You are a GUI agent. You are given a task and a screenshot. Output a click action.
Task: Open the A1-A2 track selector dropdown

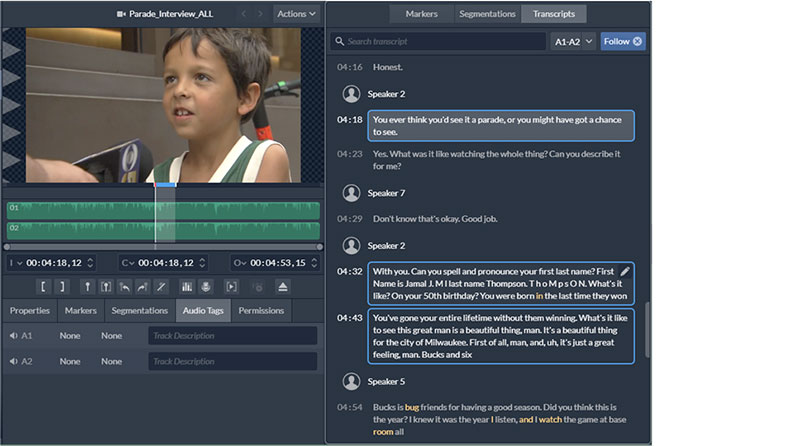(x=572, y=41)
